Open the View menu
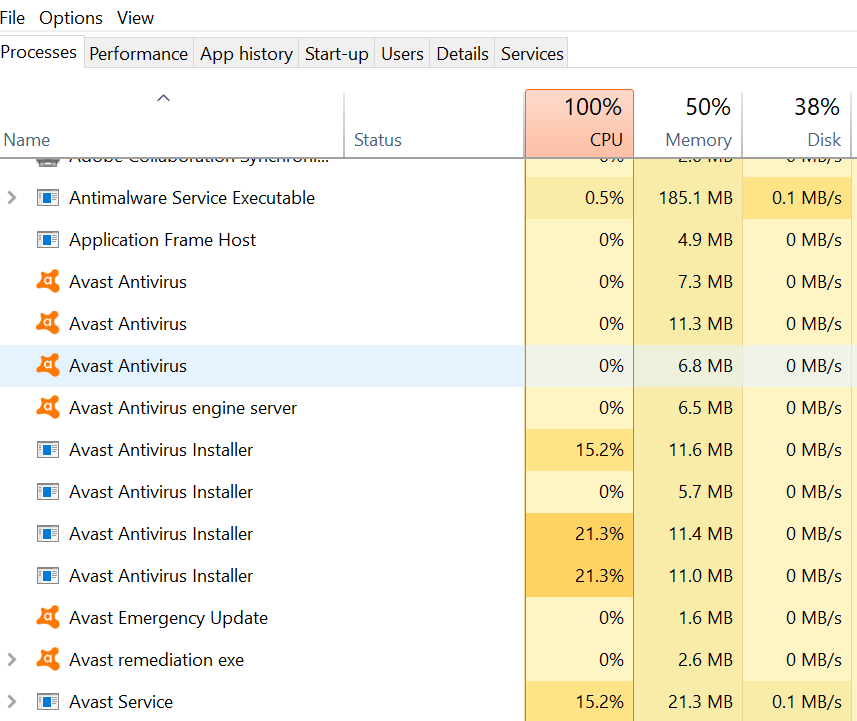The height and width of the screenshot is (721, 857). 135,18
